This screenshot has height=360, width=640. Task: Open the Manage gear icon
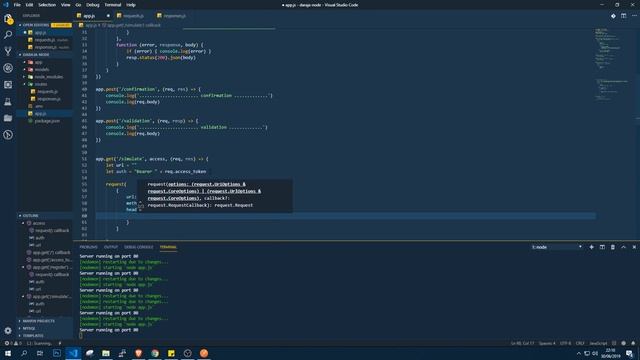tap(8, 330)
